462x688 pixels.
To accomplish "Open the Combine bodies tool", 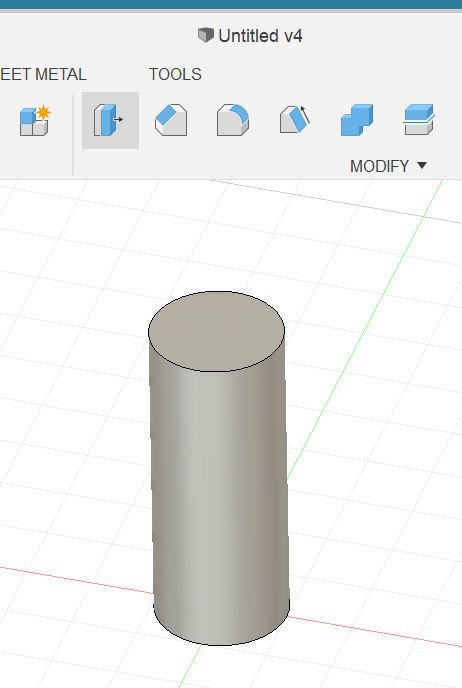I will 357,120.
